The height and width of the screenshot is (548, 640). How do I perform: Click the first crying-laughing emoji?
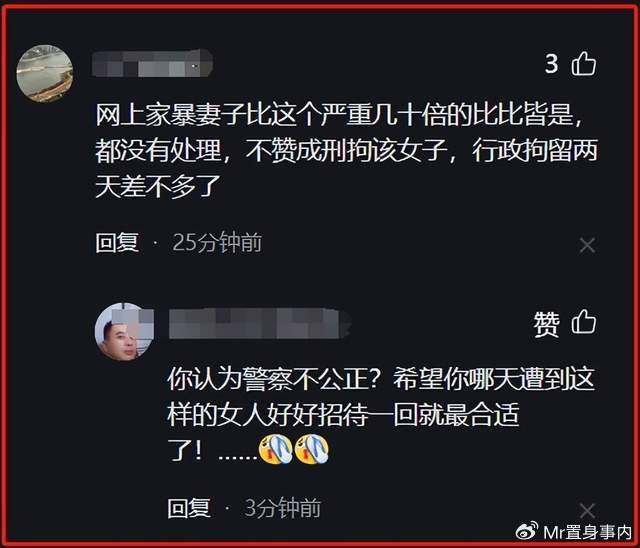(x=276, y=449)
